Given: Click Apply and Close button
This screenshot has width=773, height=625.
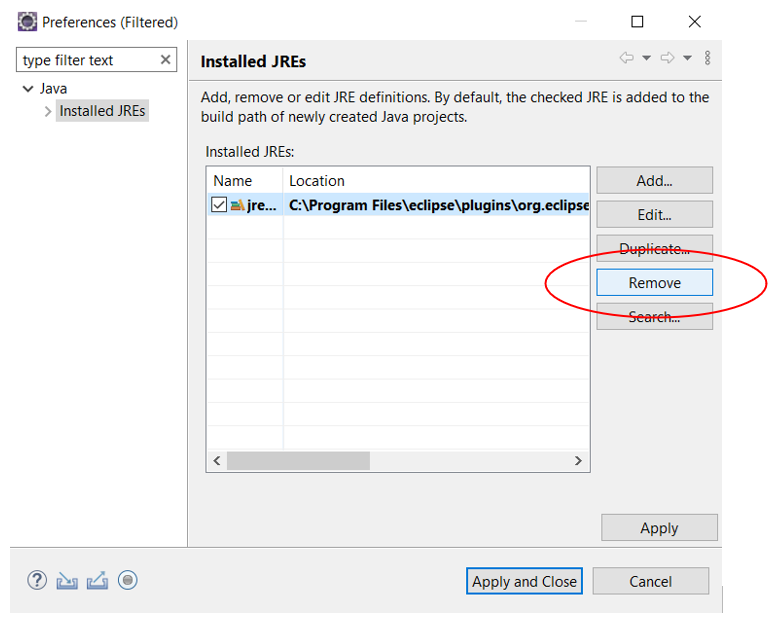Looking at the screenshot, I should tap(524, 581).
